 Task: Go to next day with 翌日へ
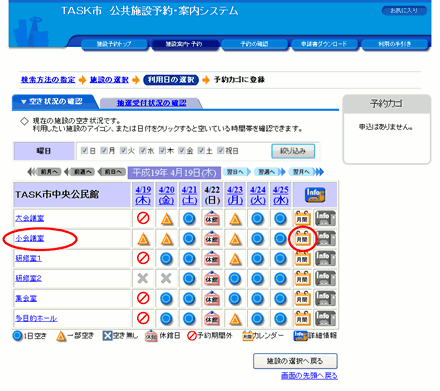237,172
